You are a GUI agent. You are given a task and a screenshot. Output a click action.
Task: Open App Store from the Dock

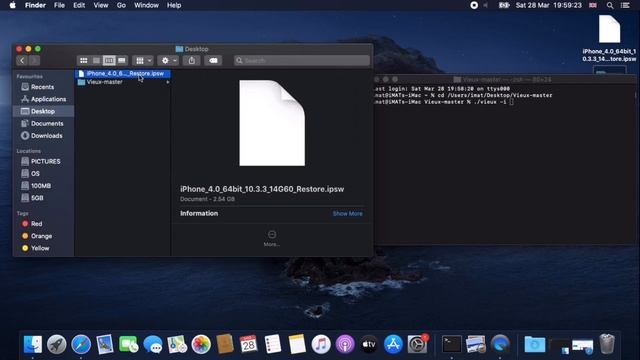coord(393,344)
